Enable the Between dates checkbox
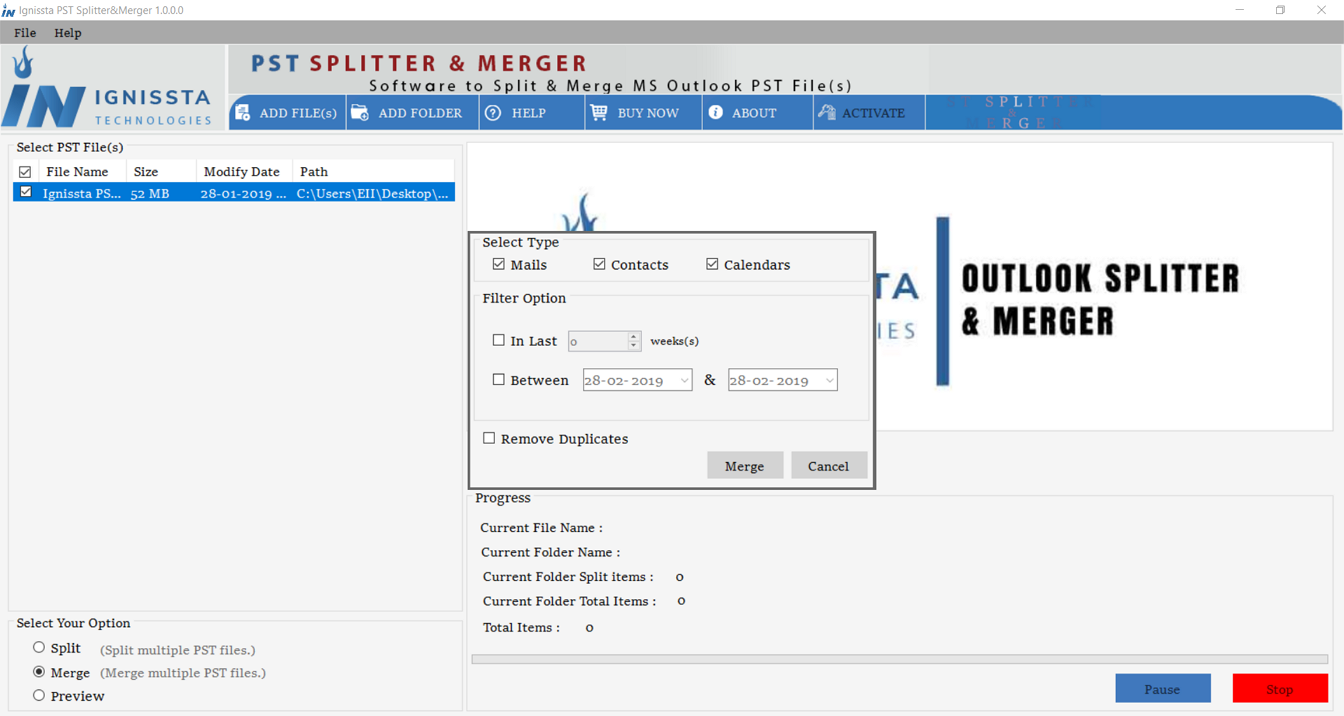This screenshot has height=716, width=1344. 499,379
